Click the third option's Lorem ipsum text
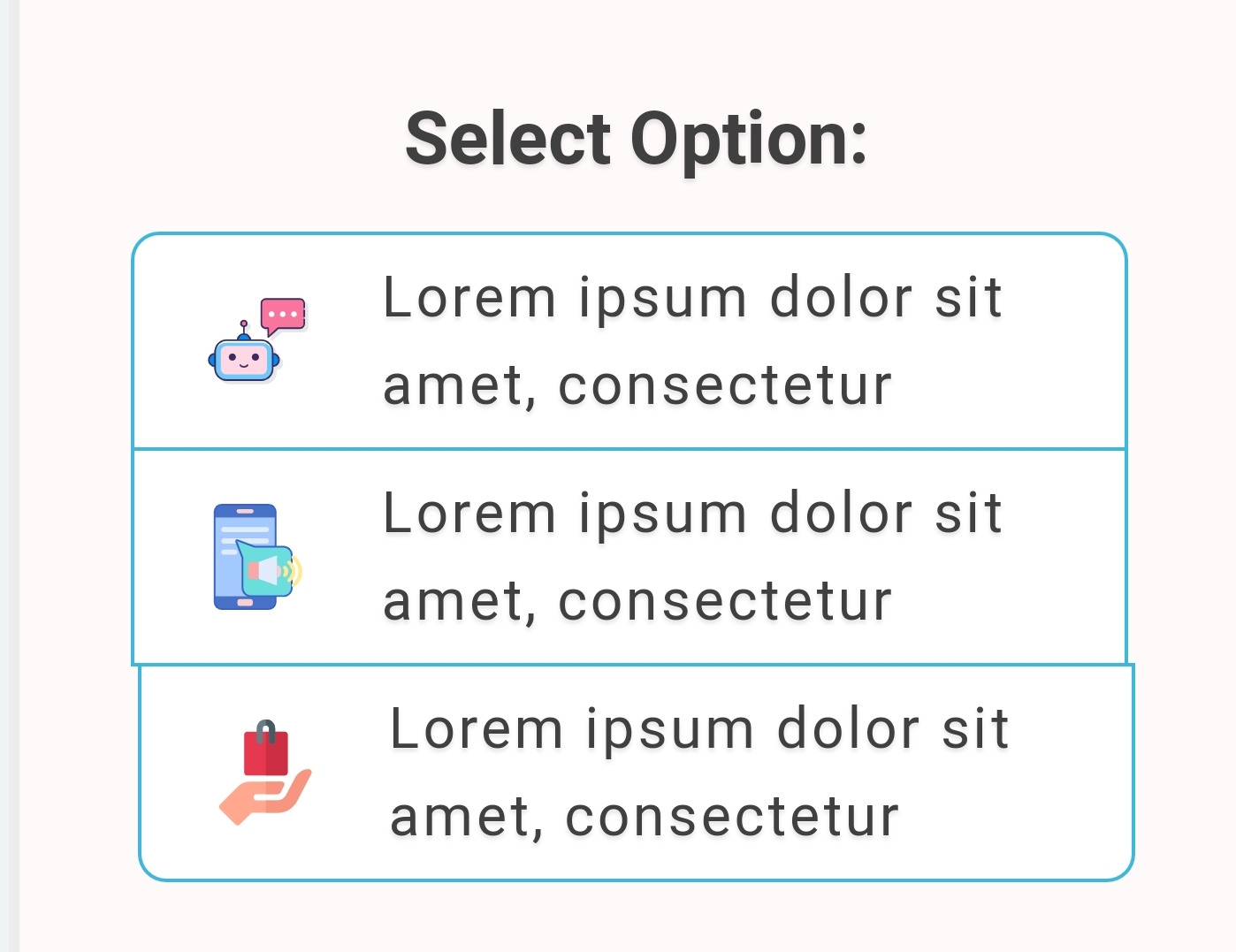The width and height of the screenshot is (1236, 952). click(x=699, y=729)
